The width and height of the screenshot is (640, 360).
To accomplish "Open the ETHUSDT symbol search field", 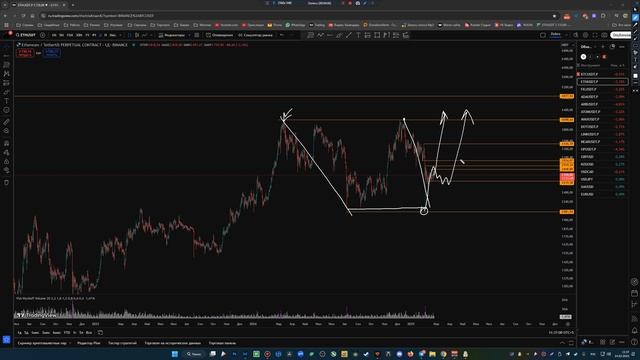I will pos(27,35).
